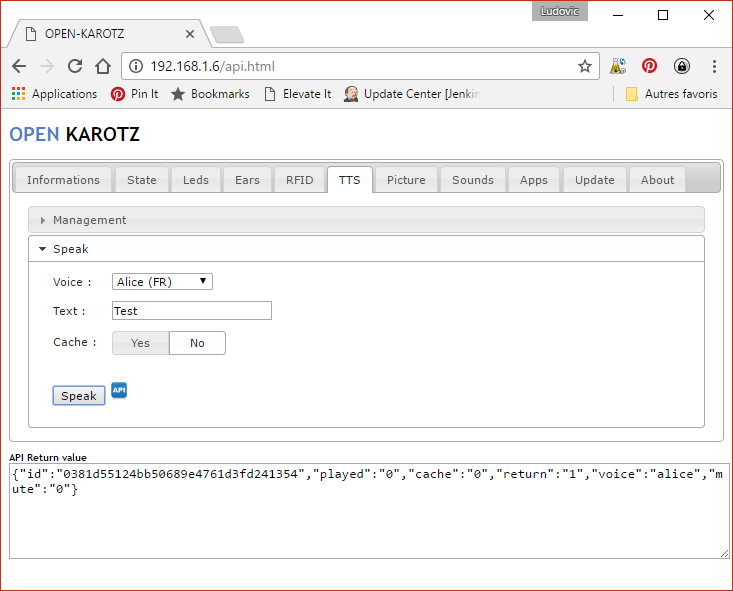This screenshot has height=591, width=733.
Task: Click the Speak button
Action: (79, 396)
